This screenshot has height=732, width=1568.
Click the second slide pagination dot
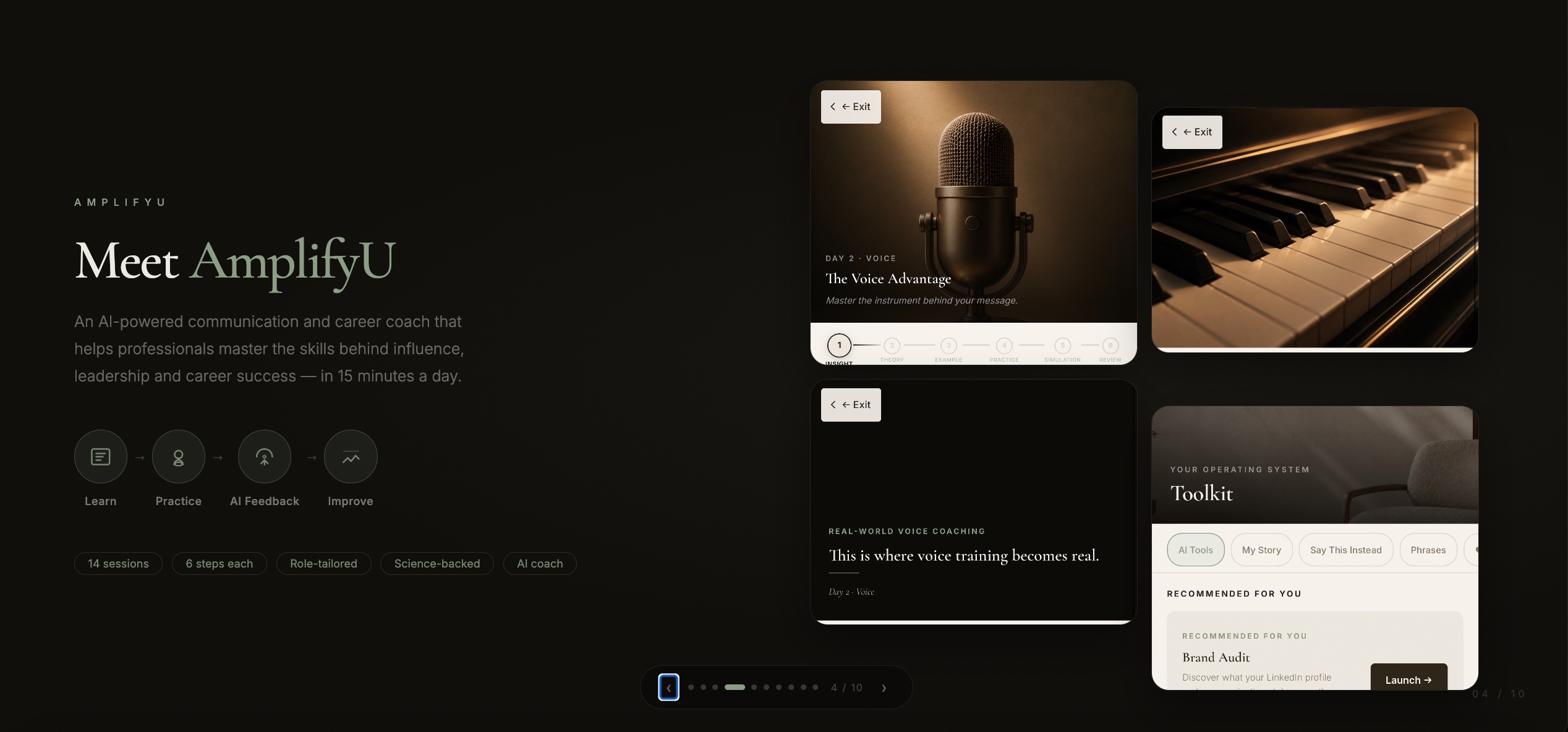(703, 687)
